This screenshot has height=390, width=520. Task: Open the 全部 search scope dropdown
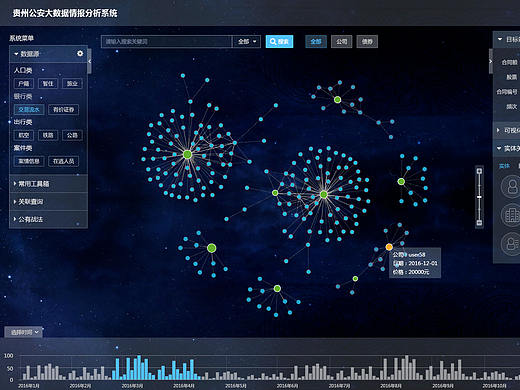click(x=247, y=41)
